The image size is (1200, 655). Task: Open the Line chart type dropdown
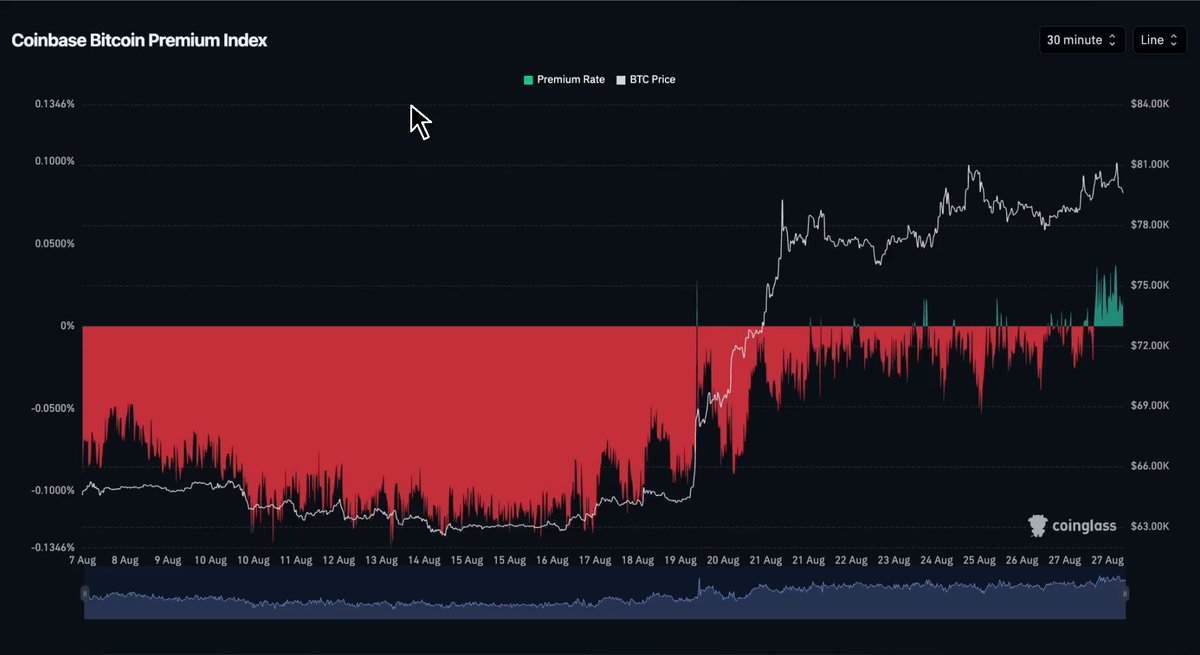click(1160, 40)
